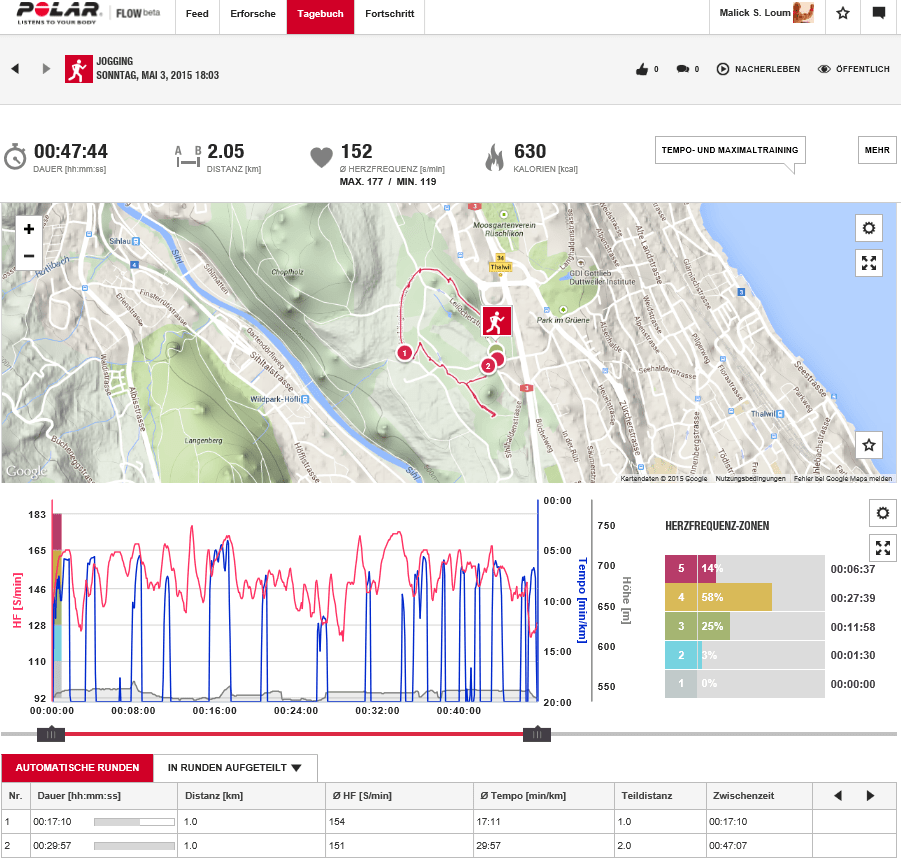Go to previous session with left arrow
This screenshot has height=865, width=901.
[x=14, y=69]
